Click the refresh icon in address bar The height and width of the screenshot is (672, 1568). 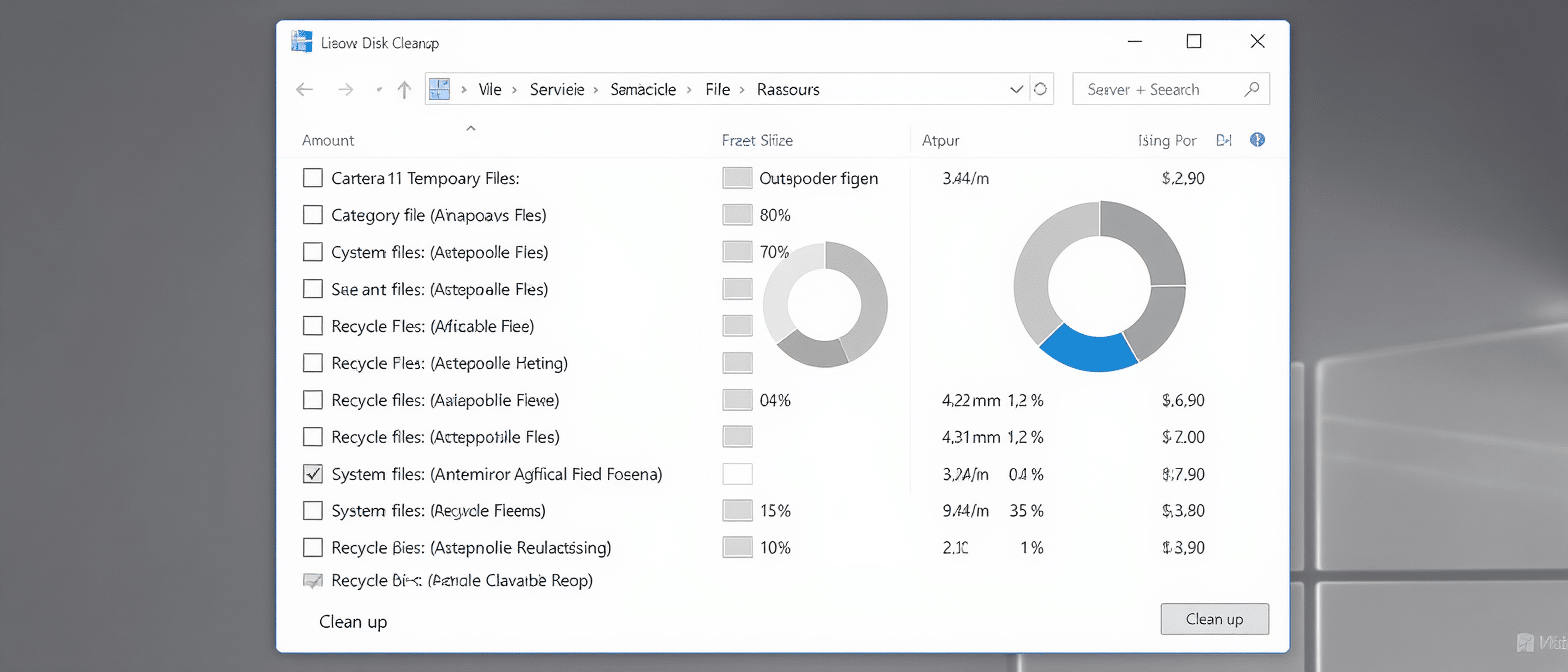[1040, 89]
